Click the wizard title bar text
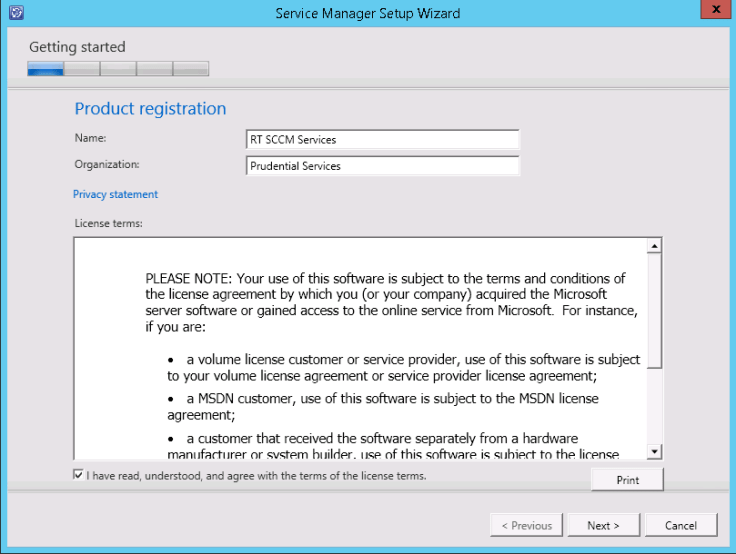Screen dimensions: 736x554 (x=367, y=13)
